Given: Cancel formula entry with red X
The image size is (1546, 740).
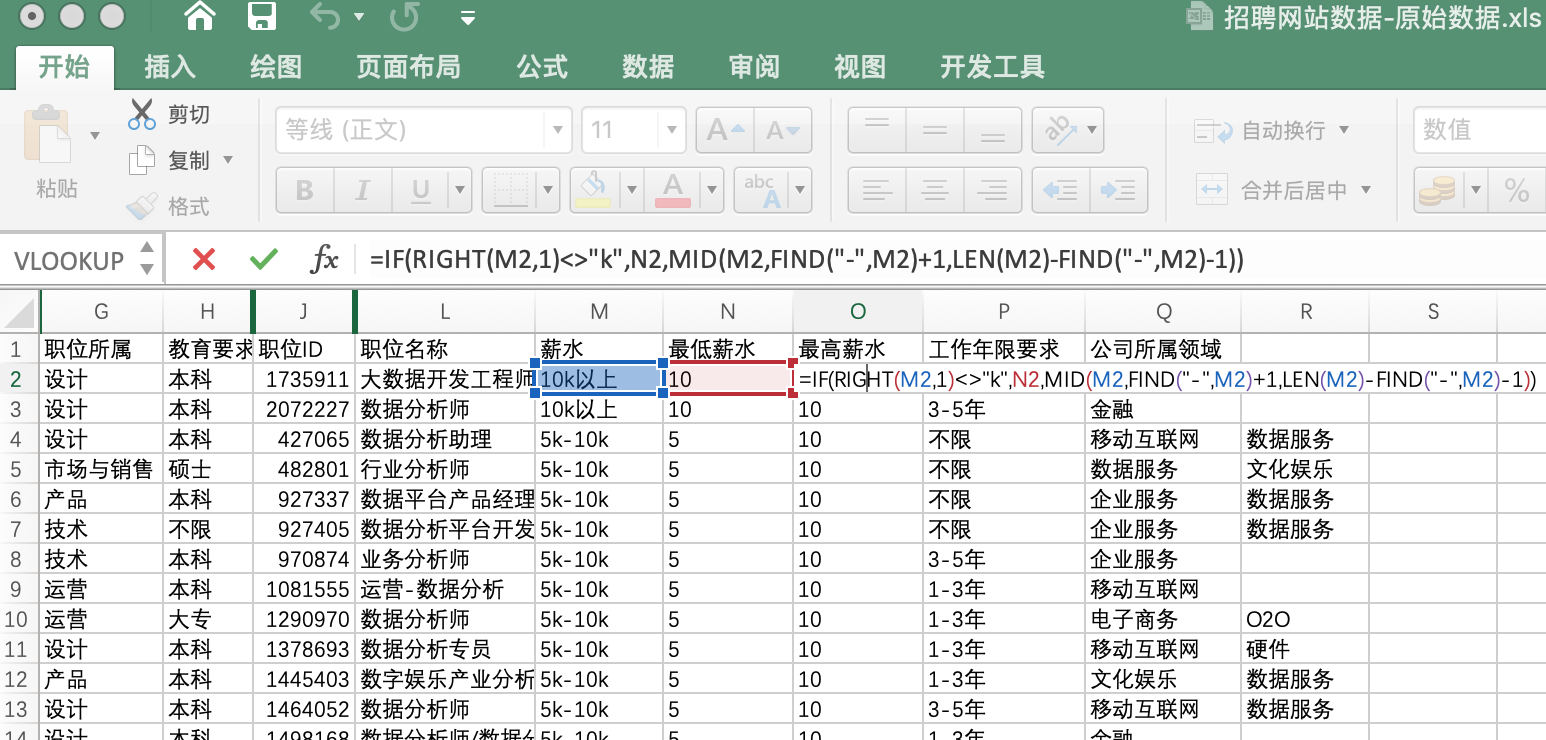Looking at the screenshot, I should point(204,260).
